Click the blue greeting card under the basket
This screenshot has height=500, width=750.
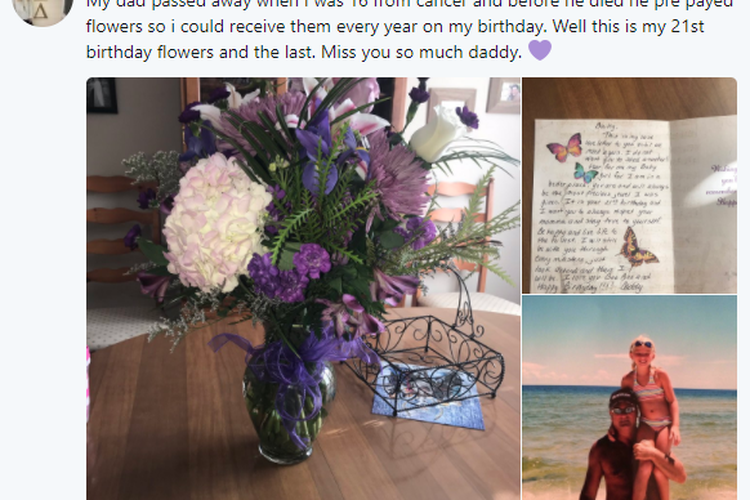427,395
